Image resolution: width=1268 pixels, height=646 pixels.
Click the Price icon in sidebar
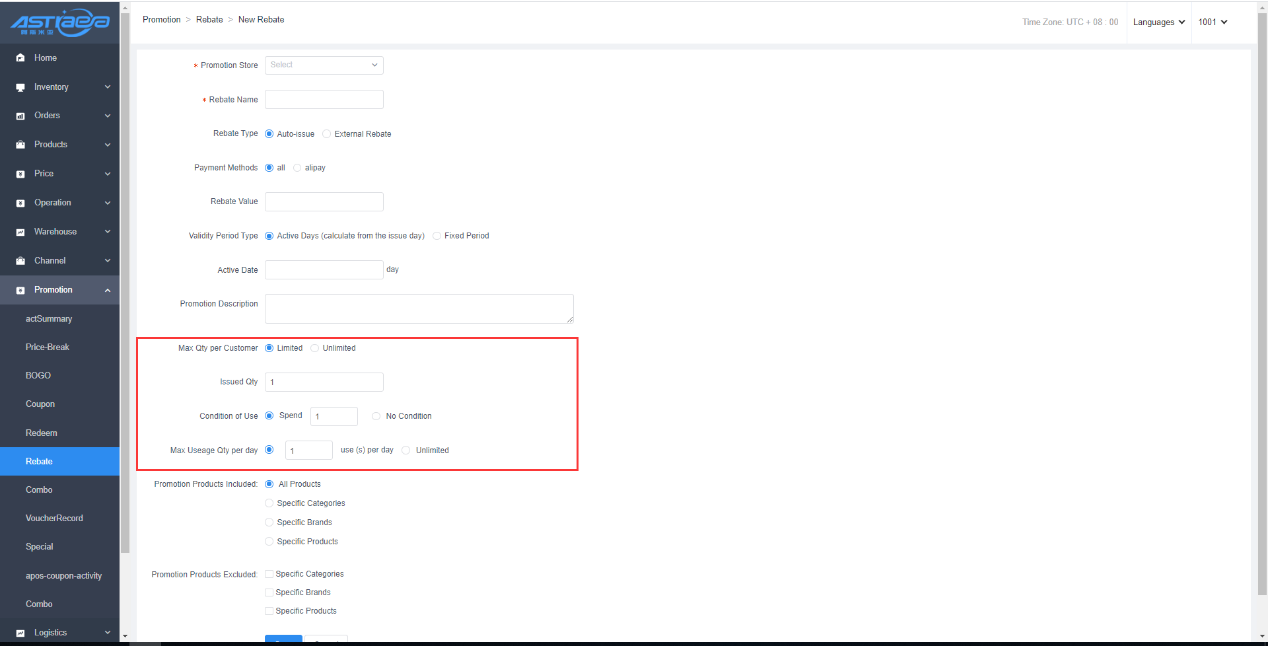[20, 174]
